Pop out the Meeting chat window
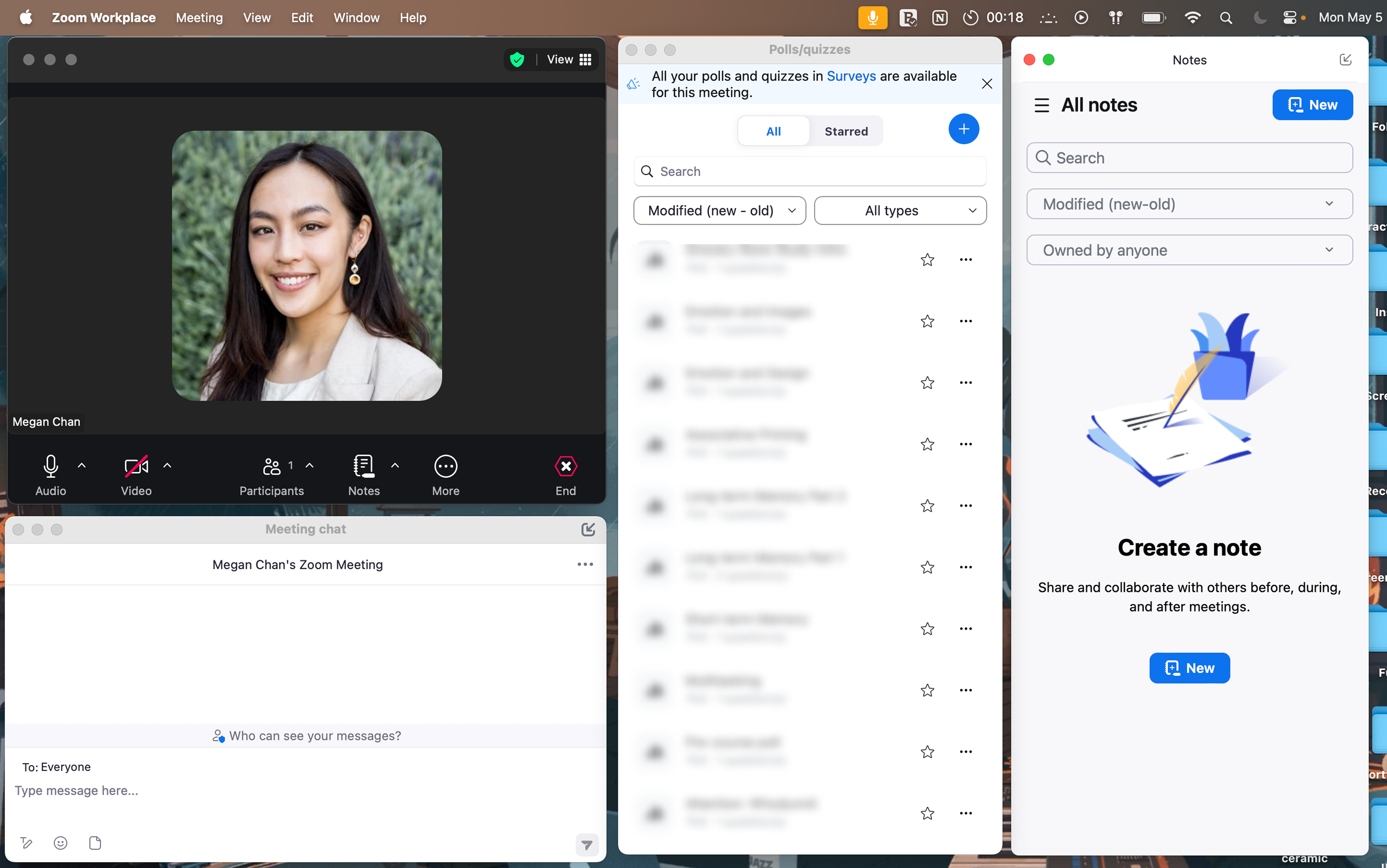1387x868 pixels. pos(588,529)
